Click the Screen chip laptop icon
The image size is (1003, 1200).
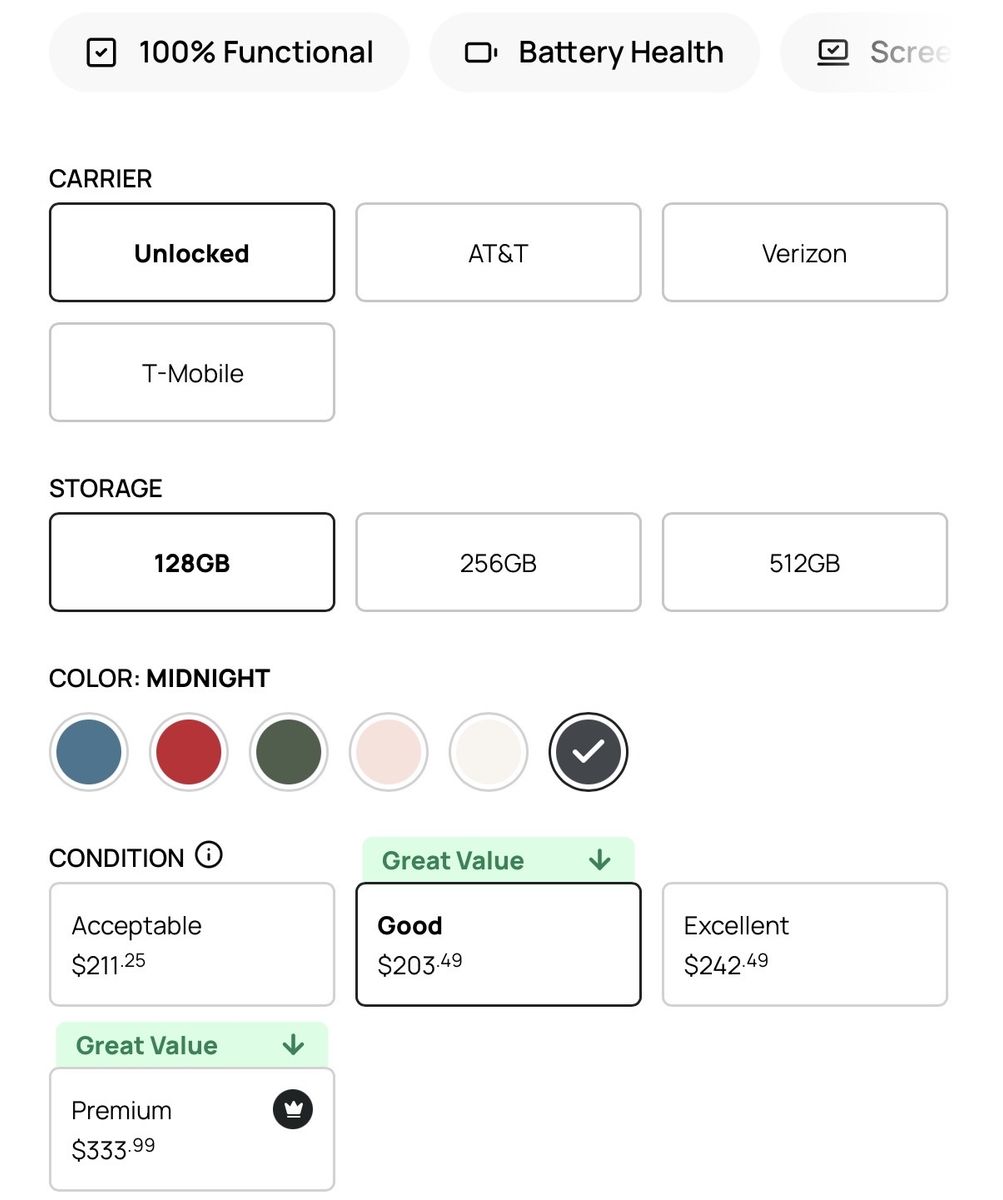pyautogui.click(x=833, y=53)
